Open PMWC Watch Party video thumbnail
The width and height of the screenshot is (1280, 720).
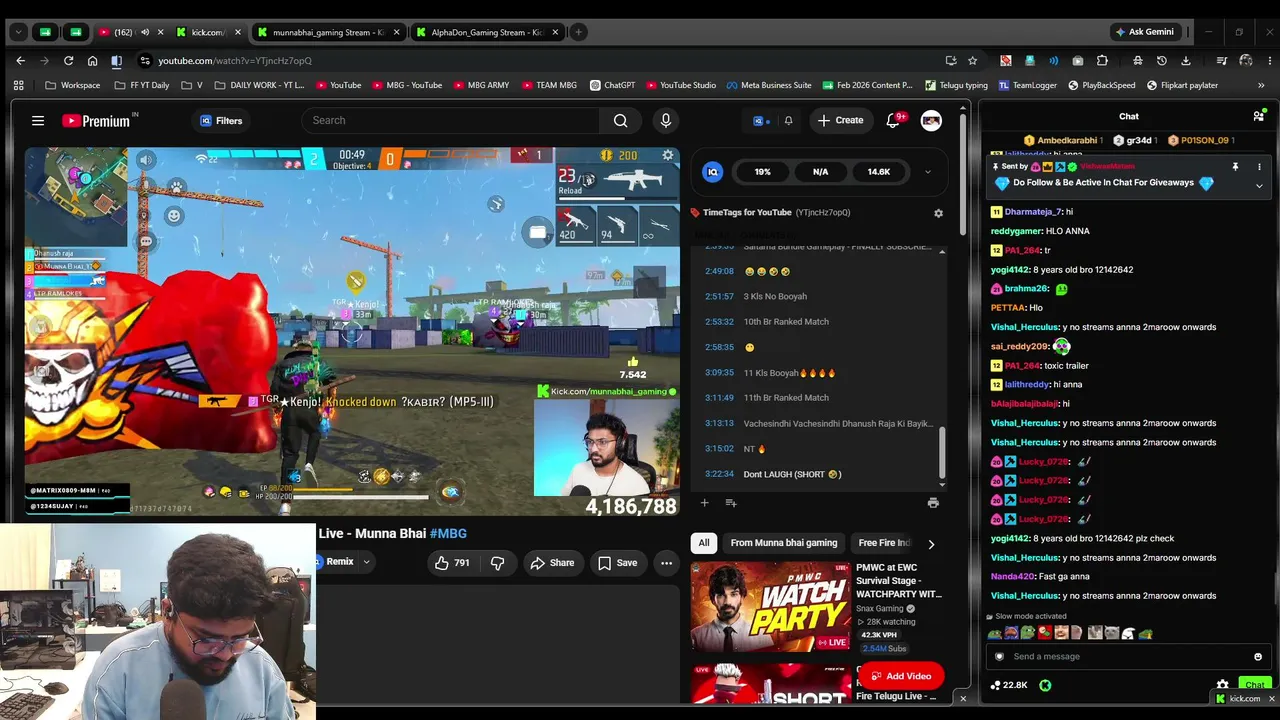click(x=770, y=606)
